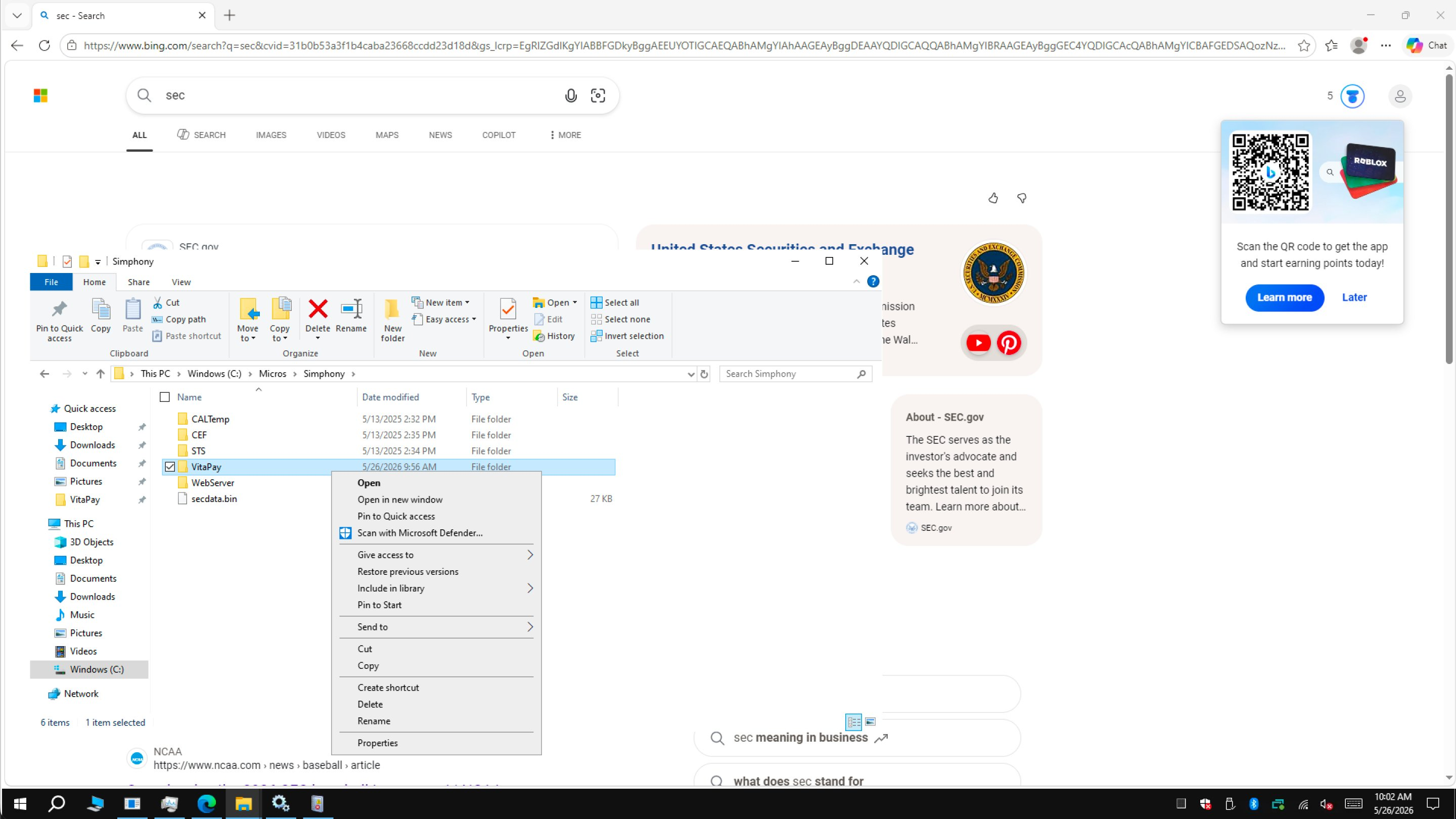The width and height of the screenshot is (1456, 819).
Task: Expand Easy access dropdown
Action: coord(444,320)
